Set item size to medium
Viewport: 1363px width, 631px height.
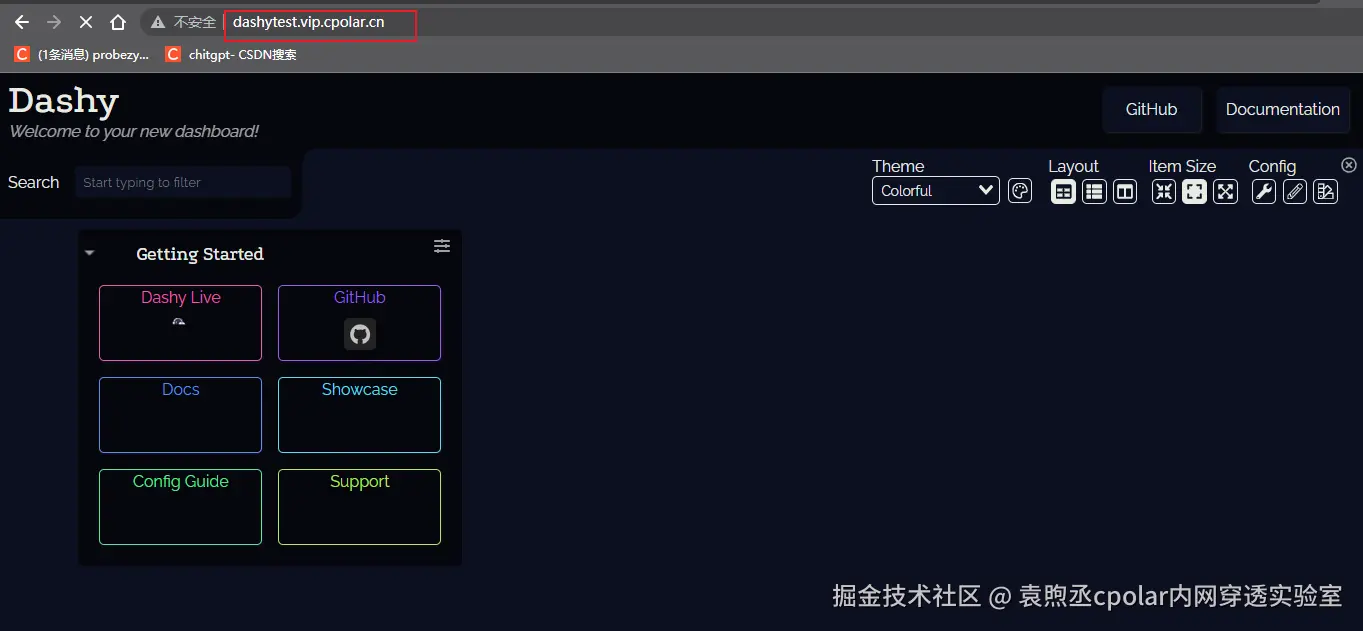pos(1194,191)
